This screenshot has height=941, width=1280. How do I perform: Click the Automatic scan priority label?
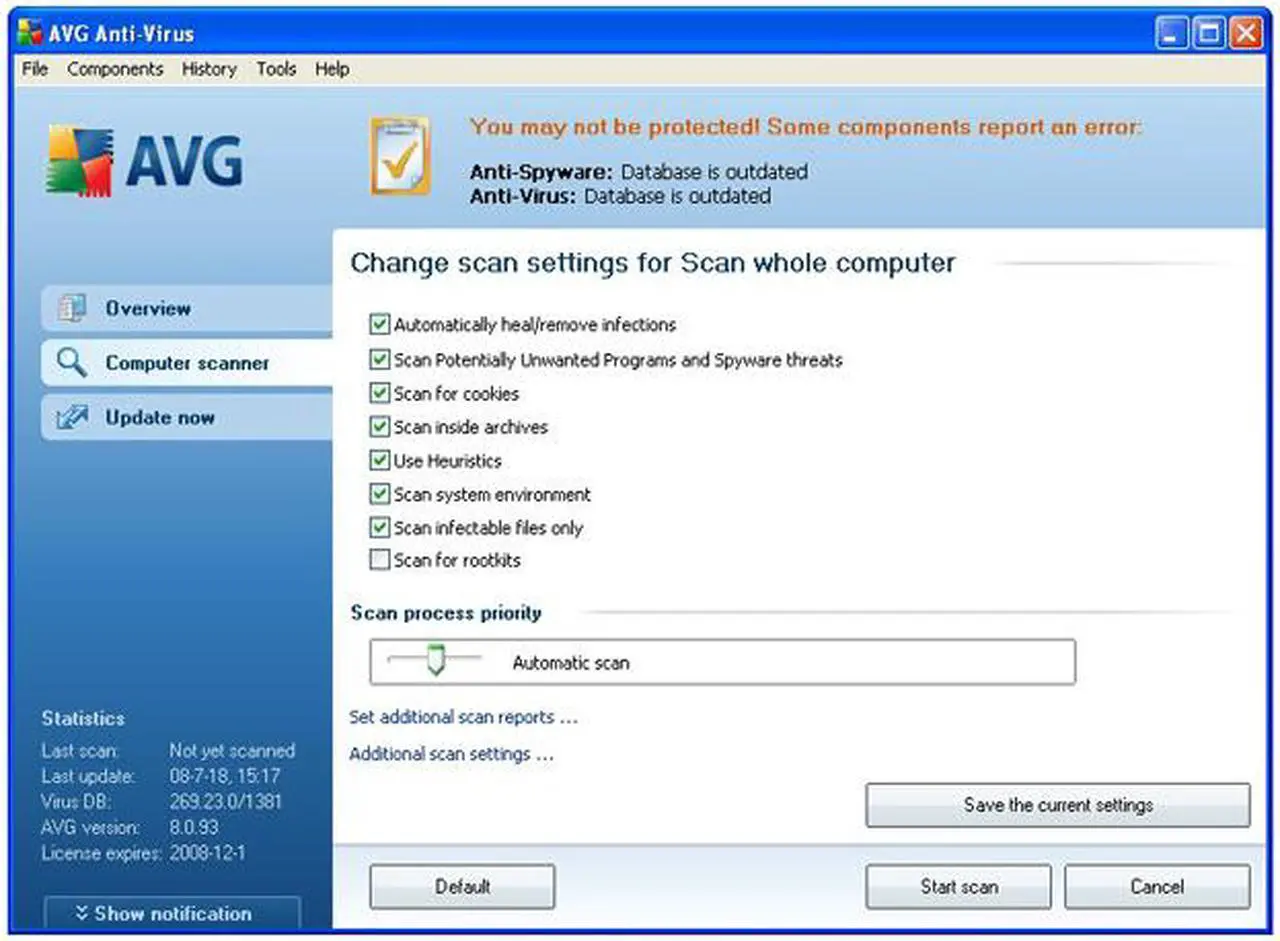click(x=571, y=663)
